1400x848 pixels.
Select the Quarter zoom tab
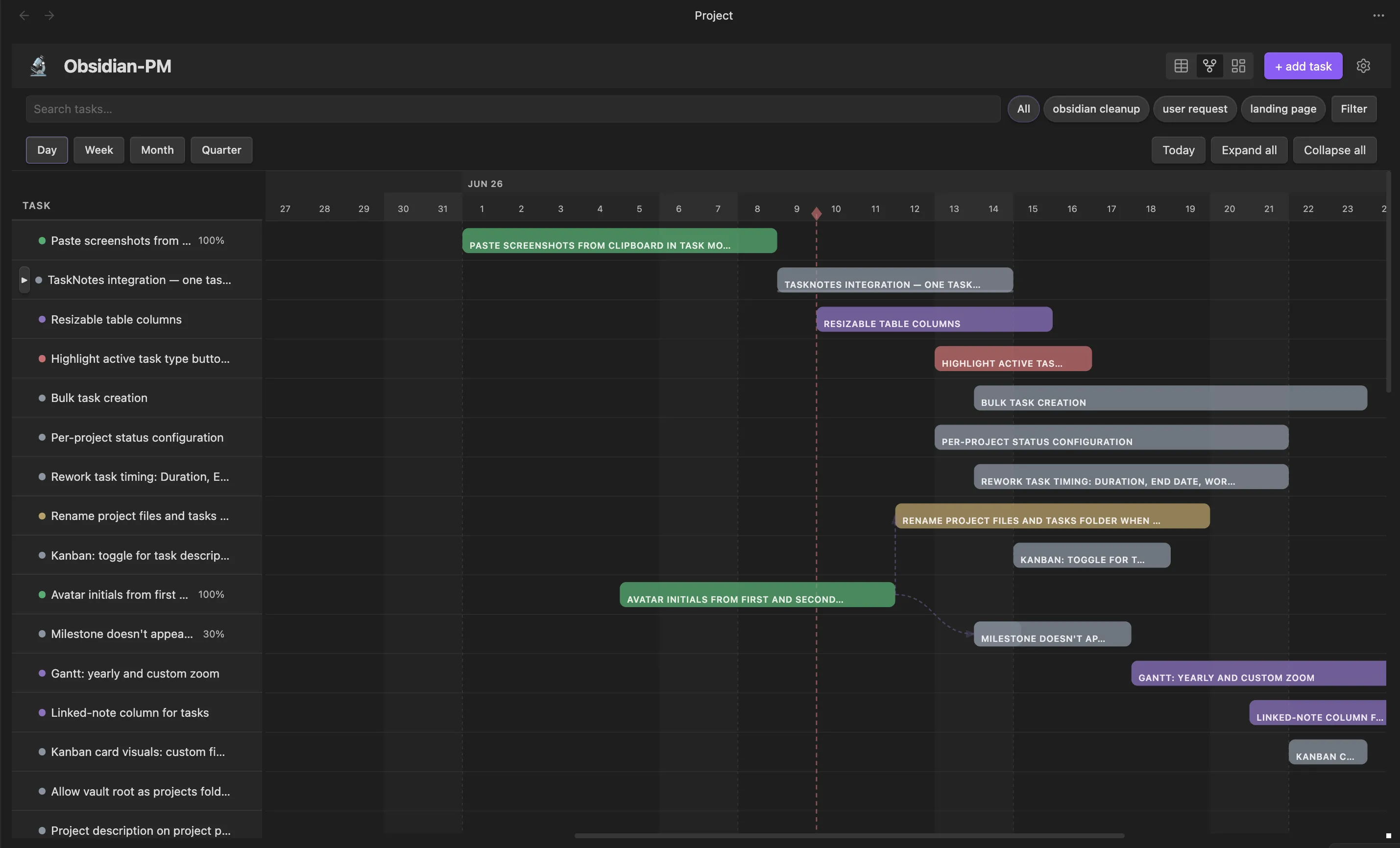221,150
